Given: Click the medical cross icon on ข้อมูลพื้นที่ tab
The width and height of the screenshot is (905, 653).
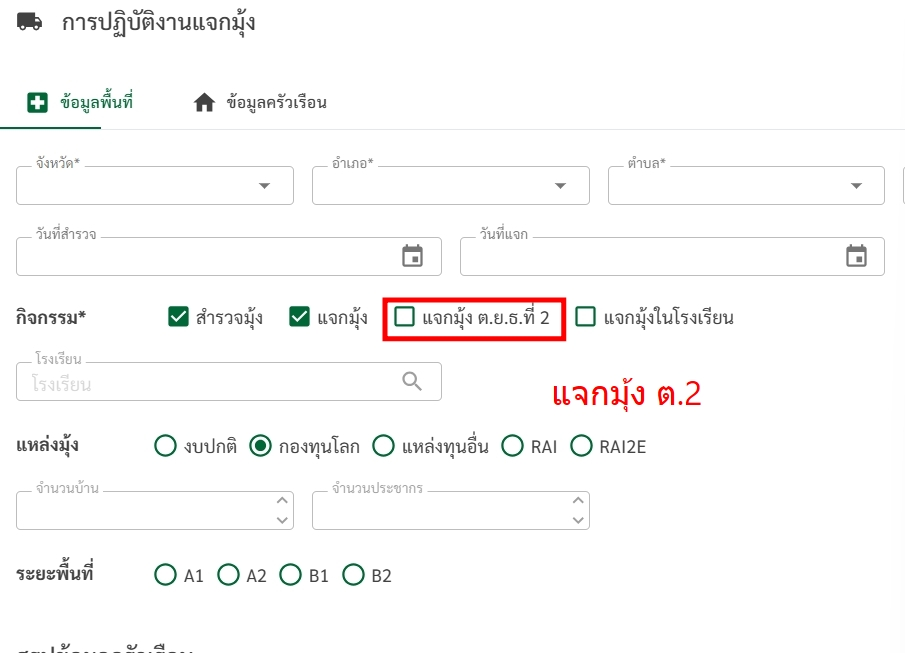Looking at the screenshot, I should [x=37, y=103].
